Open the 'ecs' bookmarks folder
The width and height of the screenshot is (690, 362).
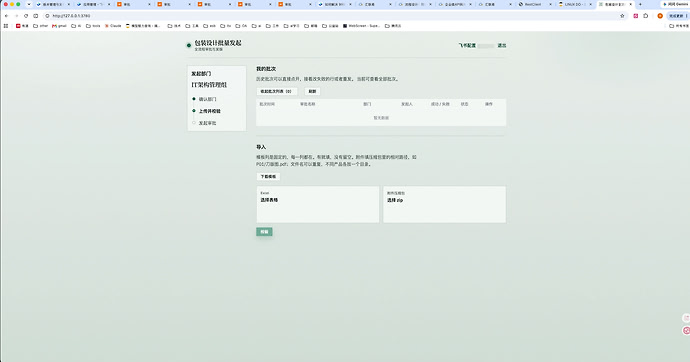209,26
